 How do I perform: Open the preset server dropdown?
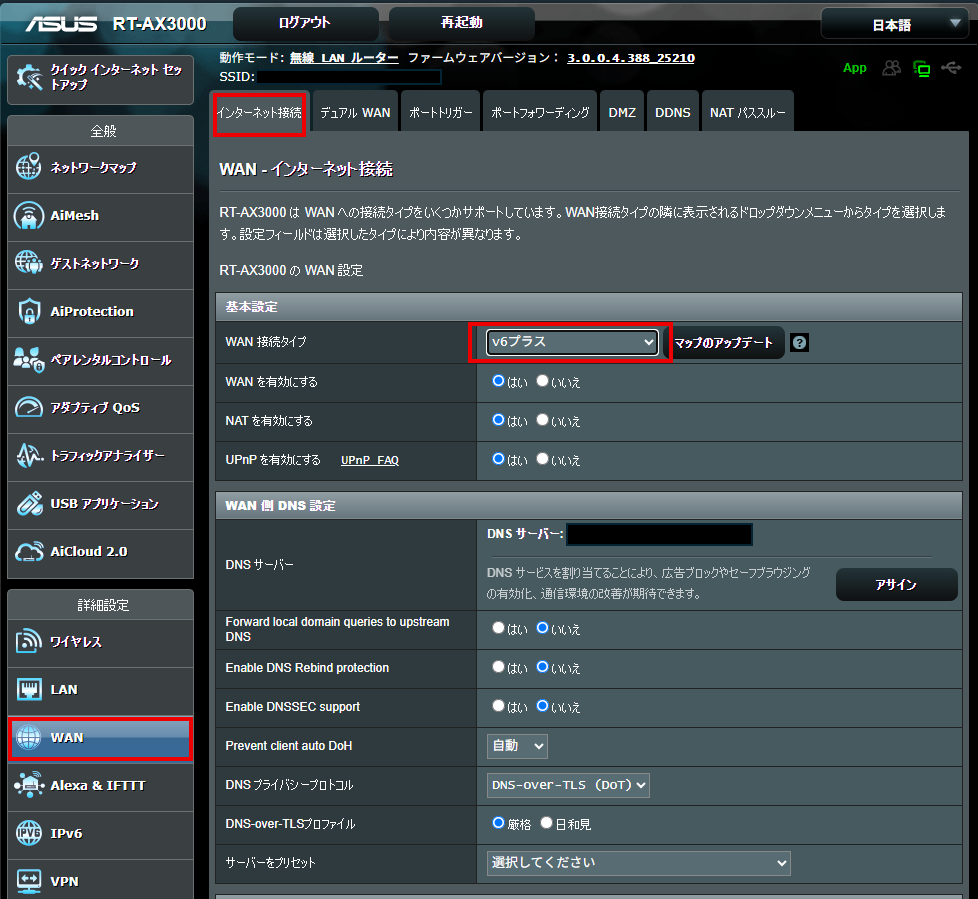click(x=638, y=863)
